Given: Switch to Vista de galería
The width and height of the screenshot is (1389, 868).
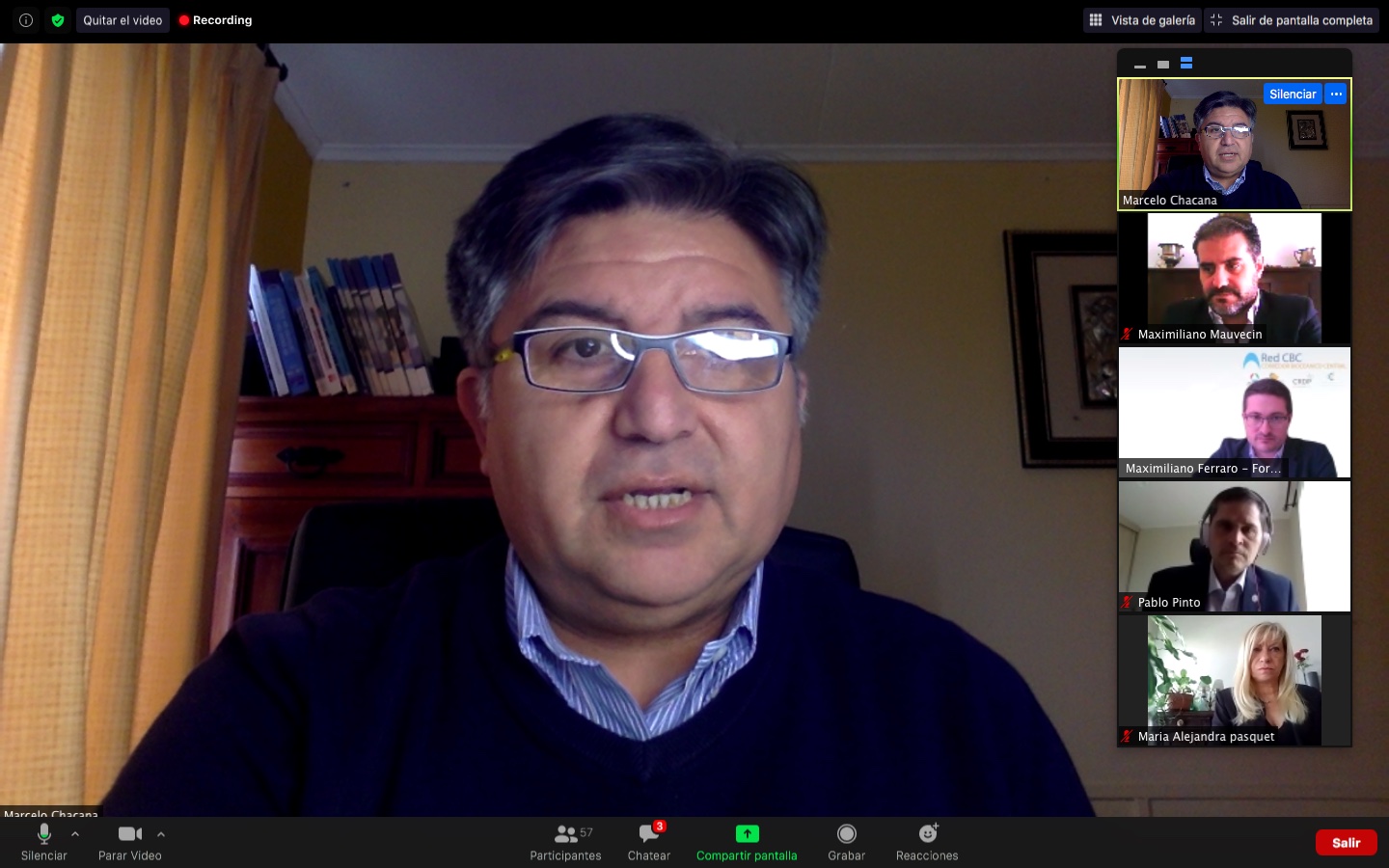Looking at the screenshot, I should 1142,20.
